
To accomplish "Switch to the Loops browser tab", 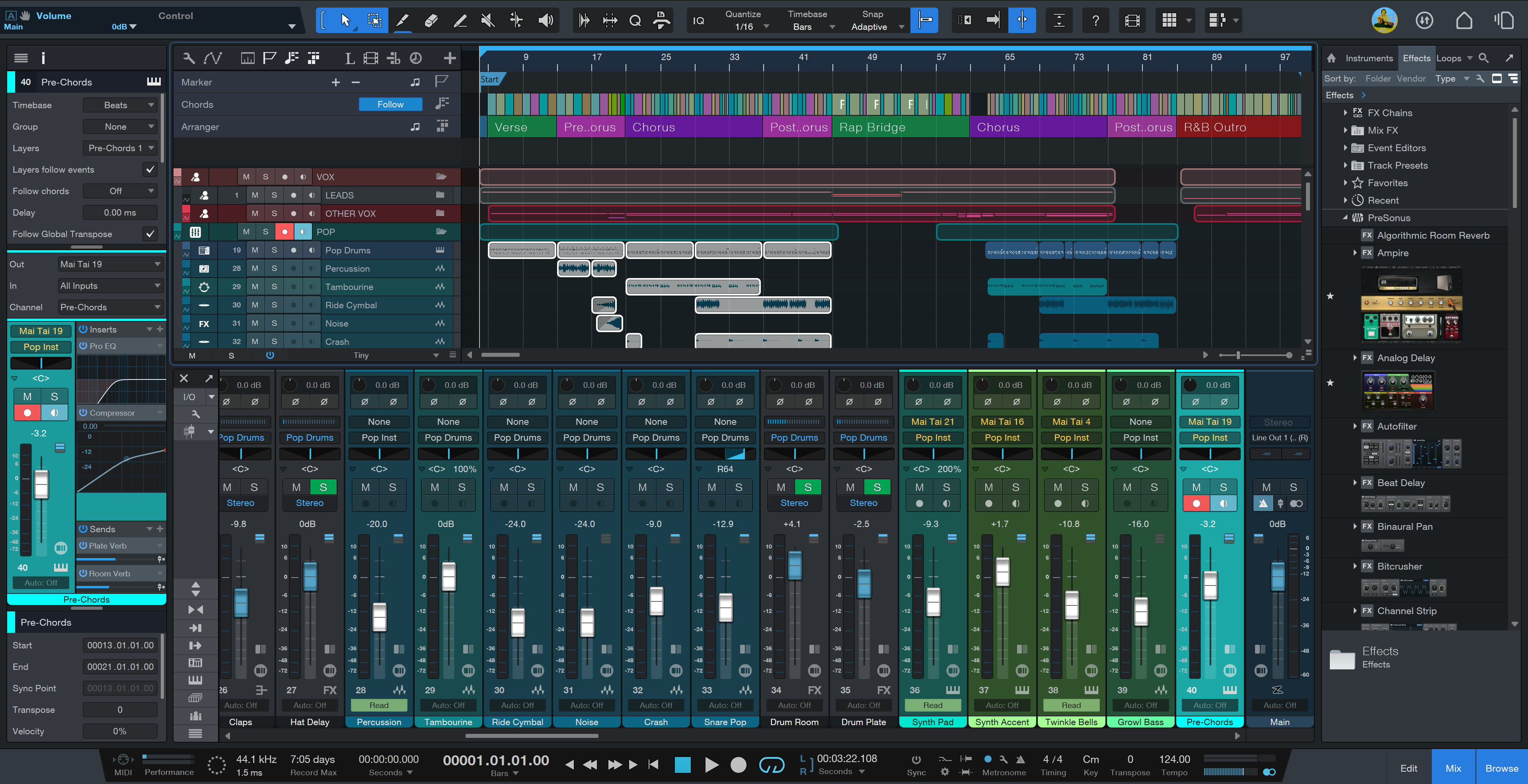I will coord(1448,58).
